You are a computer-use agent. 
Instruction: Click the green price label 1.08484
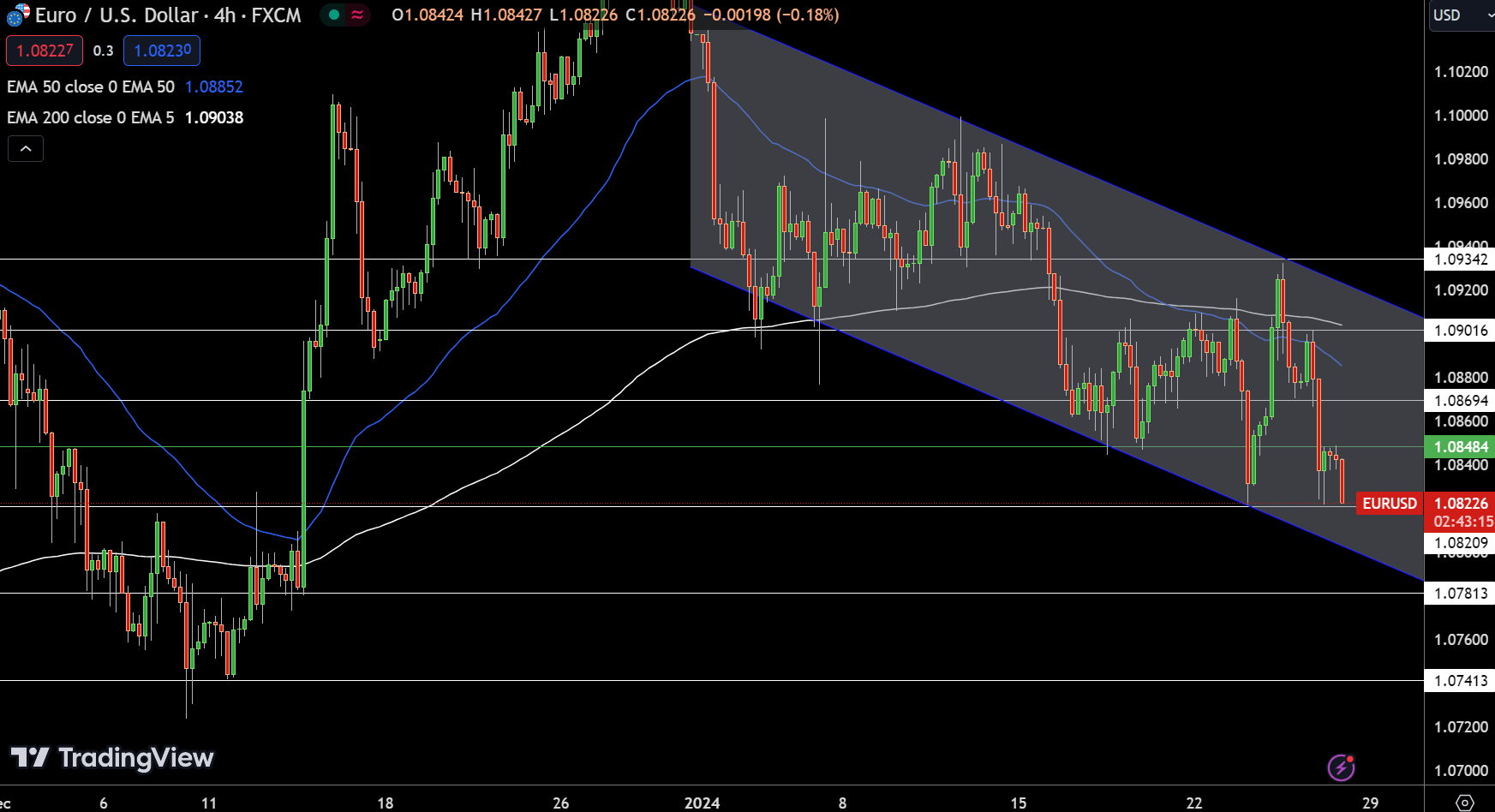1461,446
